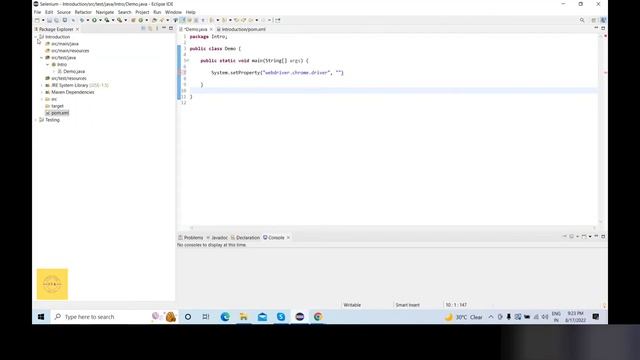The width and height of the screenshot is (640, 360).
Task: Select src/main/resources in Package Explorer
Action: coord(70,51)
